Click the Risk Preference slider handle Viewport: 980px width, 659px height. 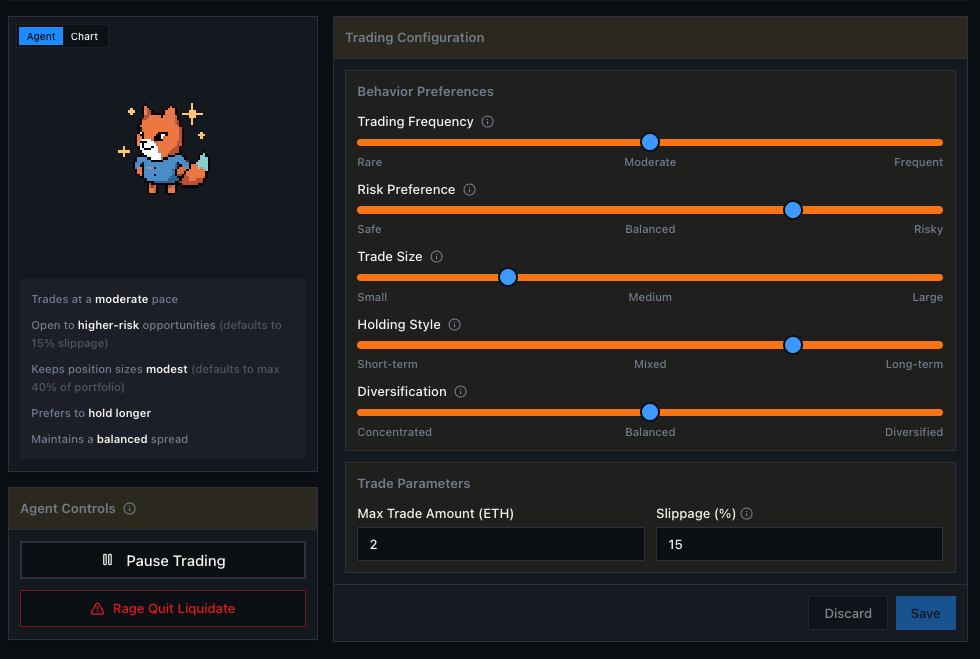(x=793, y=210)
